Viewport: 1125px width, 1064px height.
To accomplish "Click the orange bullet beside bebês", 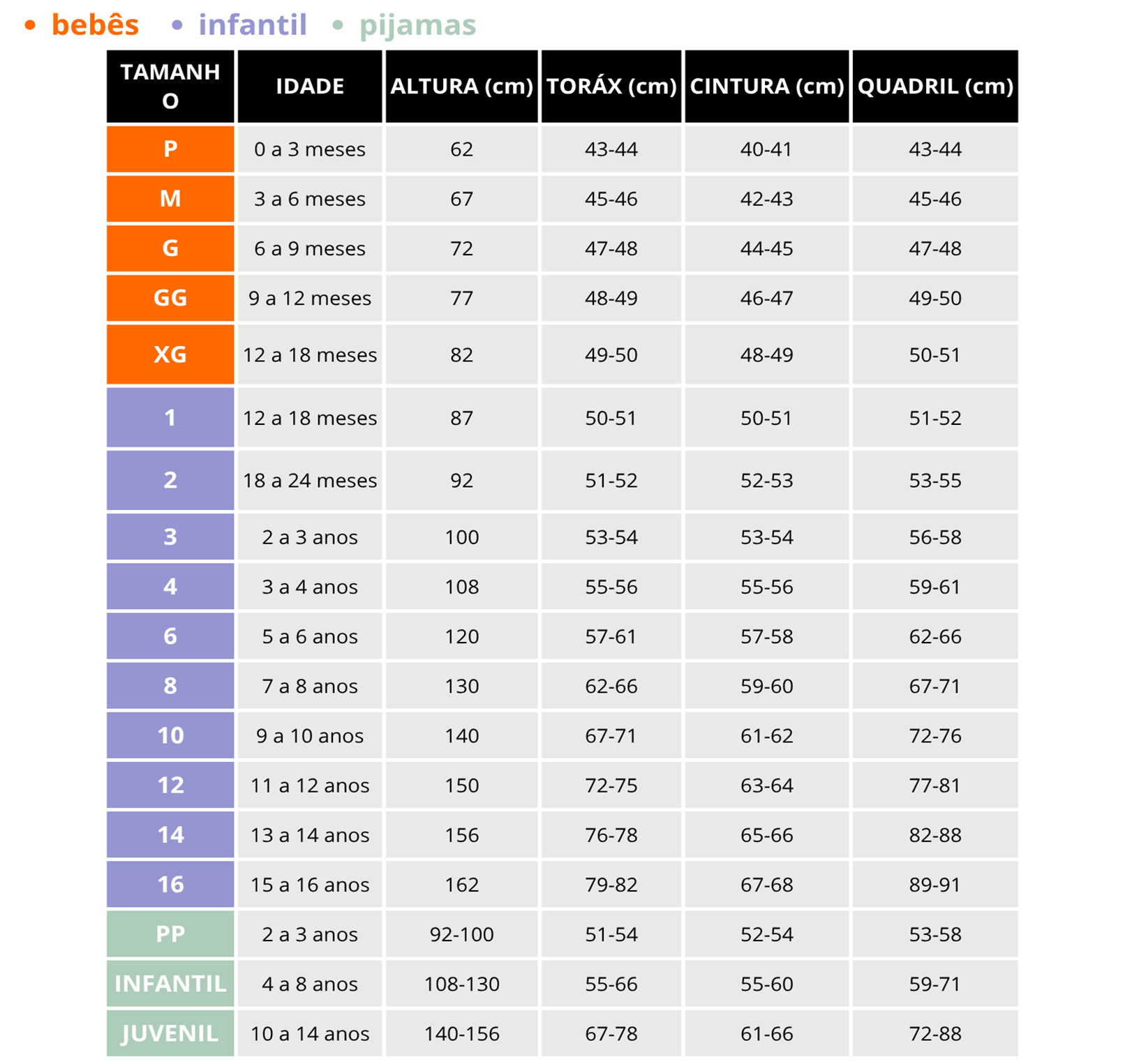I will 29,26.
